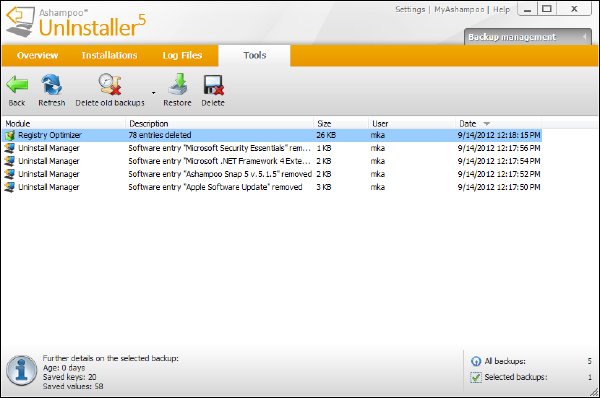
Task: Maximize the UnInstaller window
Action: click(547, 9)
